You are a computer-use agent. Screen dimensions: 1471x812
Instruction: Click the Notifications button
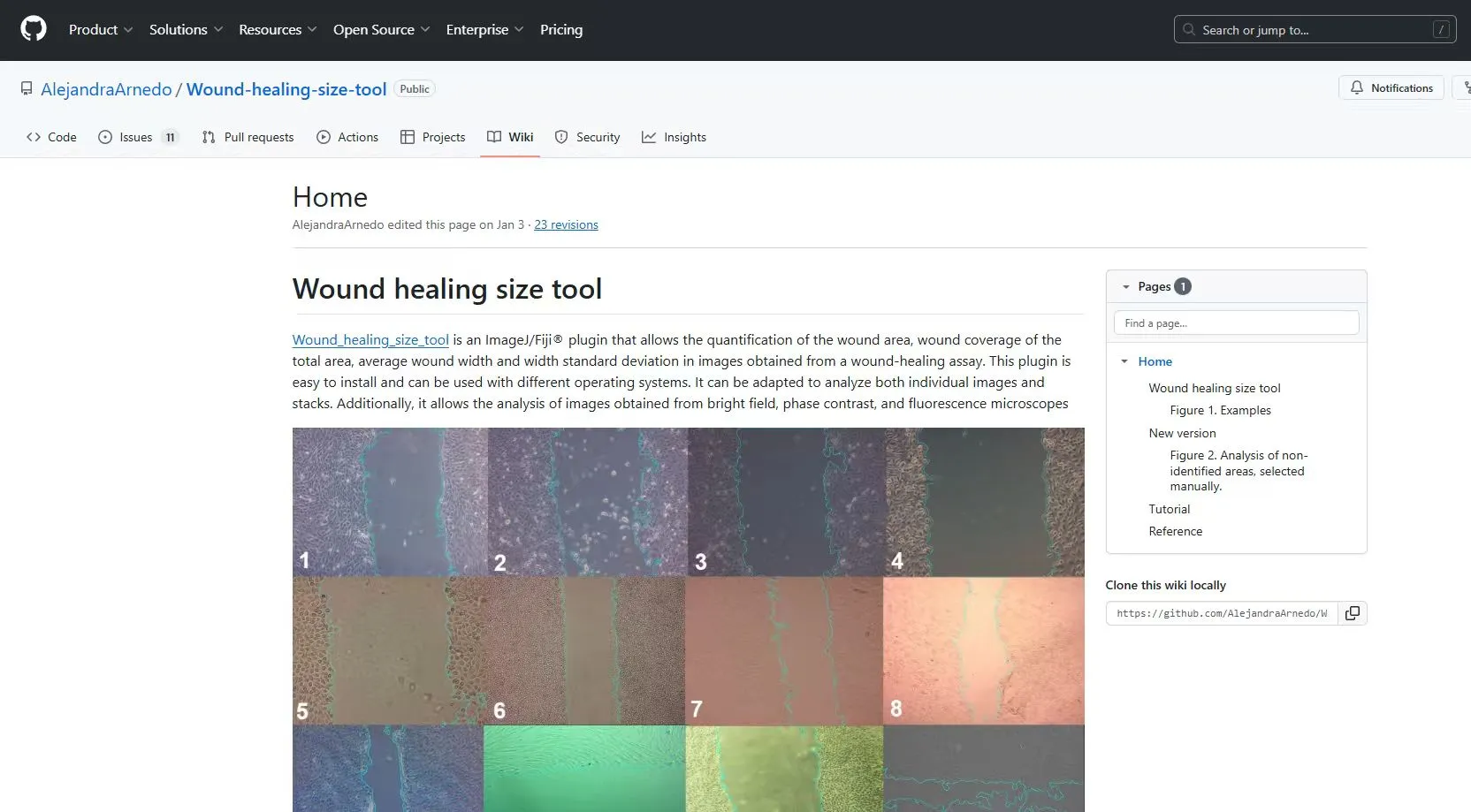coord(1391,87)
